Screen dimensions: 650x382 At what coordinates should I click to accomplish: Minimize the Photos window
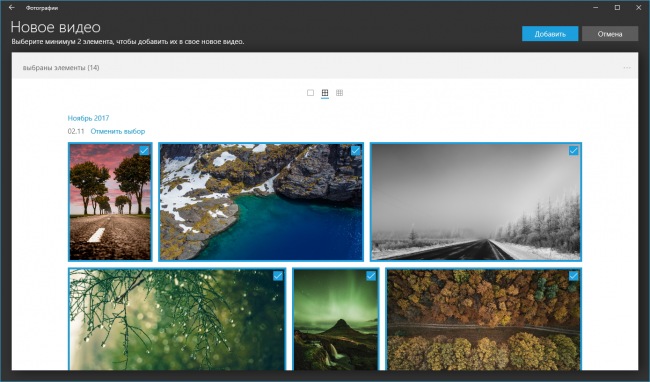pos(596,7)
